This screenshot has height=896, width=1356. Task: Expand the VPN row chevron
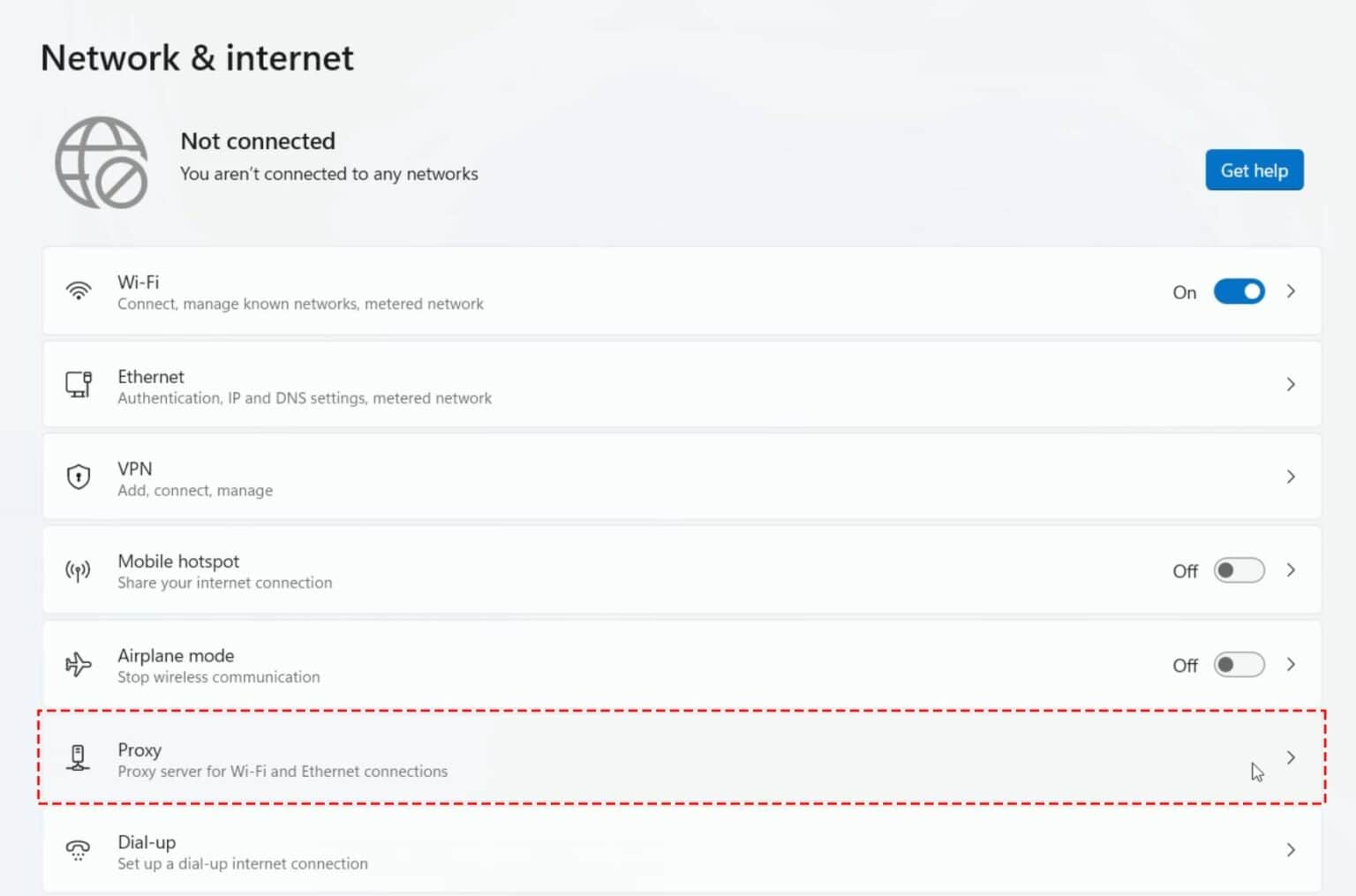(x=1291, y=477)
